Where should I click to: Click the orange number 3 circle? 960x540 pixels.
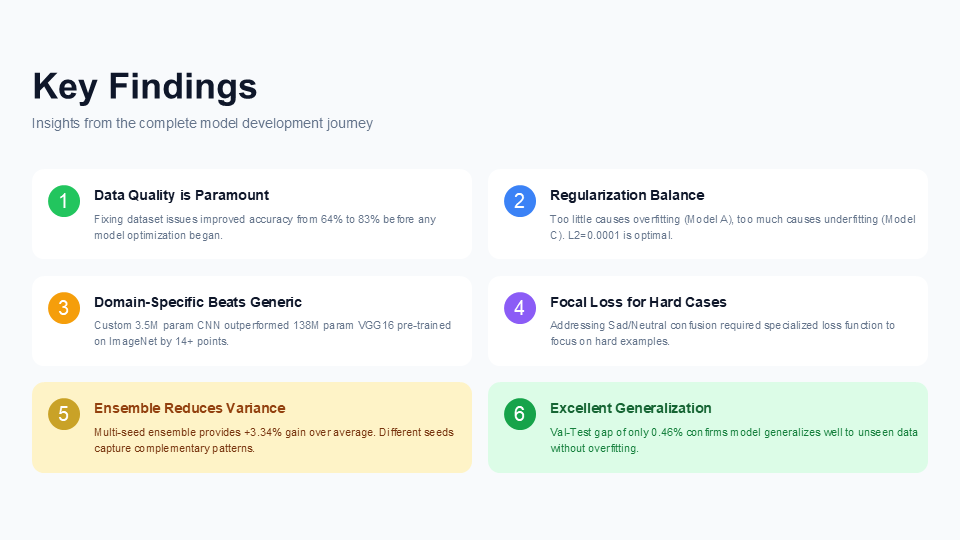[x=64, y=307]
